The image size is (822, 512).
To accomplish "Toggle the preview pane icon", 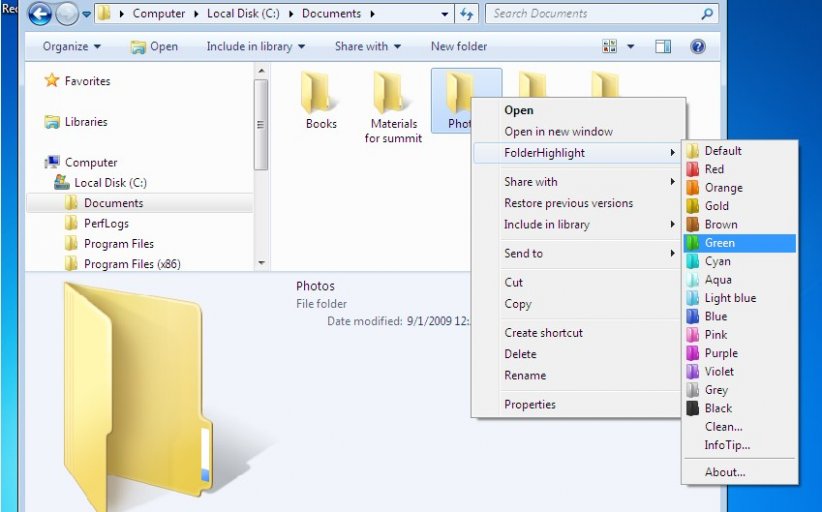I will [663, 47].
